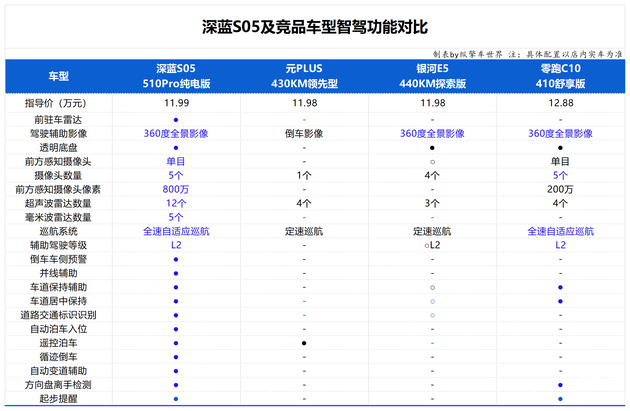The image size is (630, 411).
Task: Click the 11.99 price for 深蓝S05
Action: pos(176,103)
